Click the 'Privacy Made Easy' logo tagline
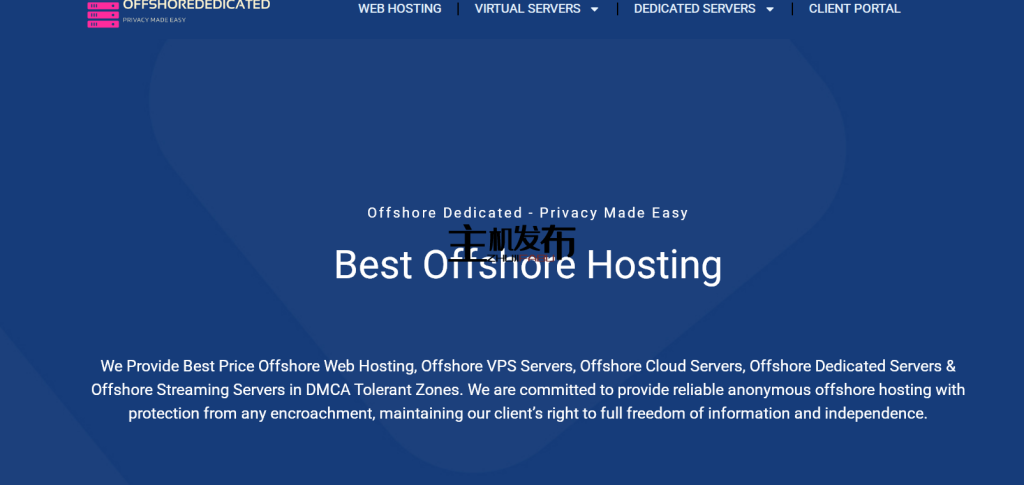Image resolution: width=1024 pixels, height=485 pixels. pos(154,20)
